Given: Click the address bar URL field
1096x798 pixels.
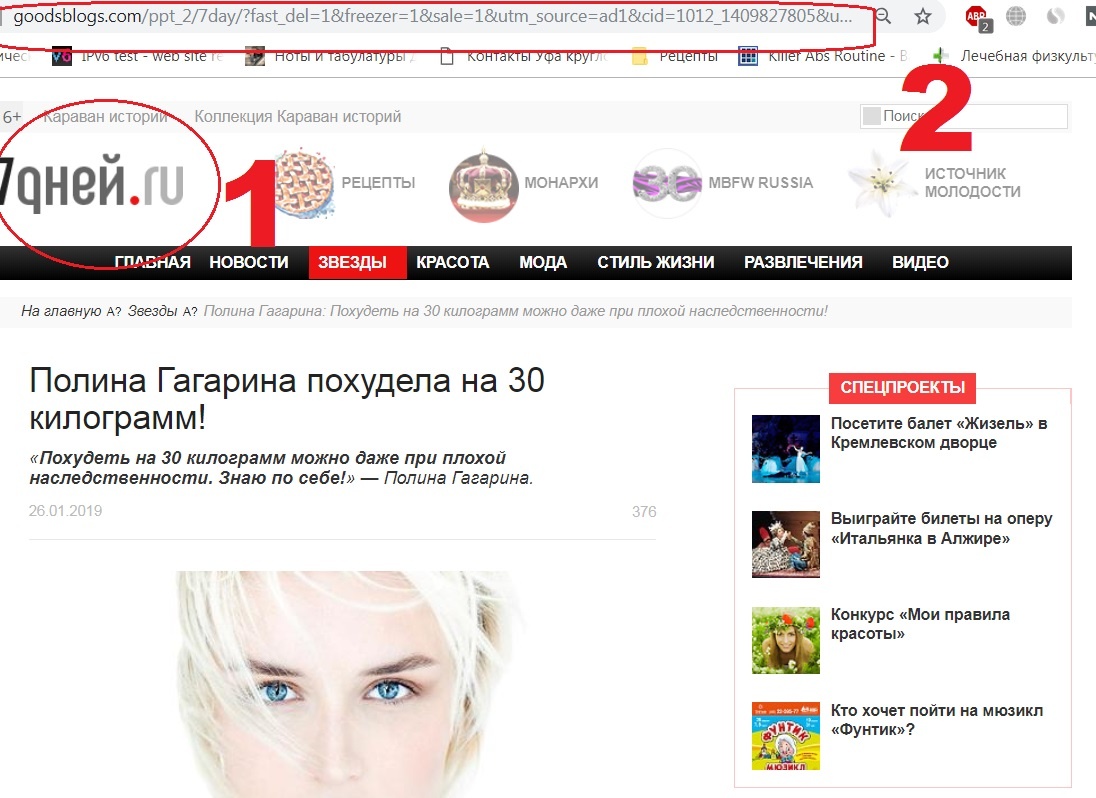Looking at the screenshot, I should (433, 16).
